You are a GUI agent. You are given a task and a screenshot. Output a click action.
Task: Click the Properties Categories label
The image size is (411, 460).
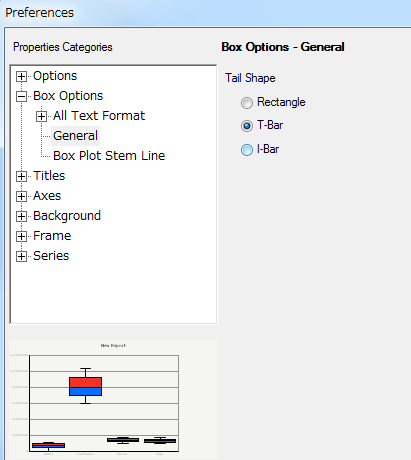[63, 47]
